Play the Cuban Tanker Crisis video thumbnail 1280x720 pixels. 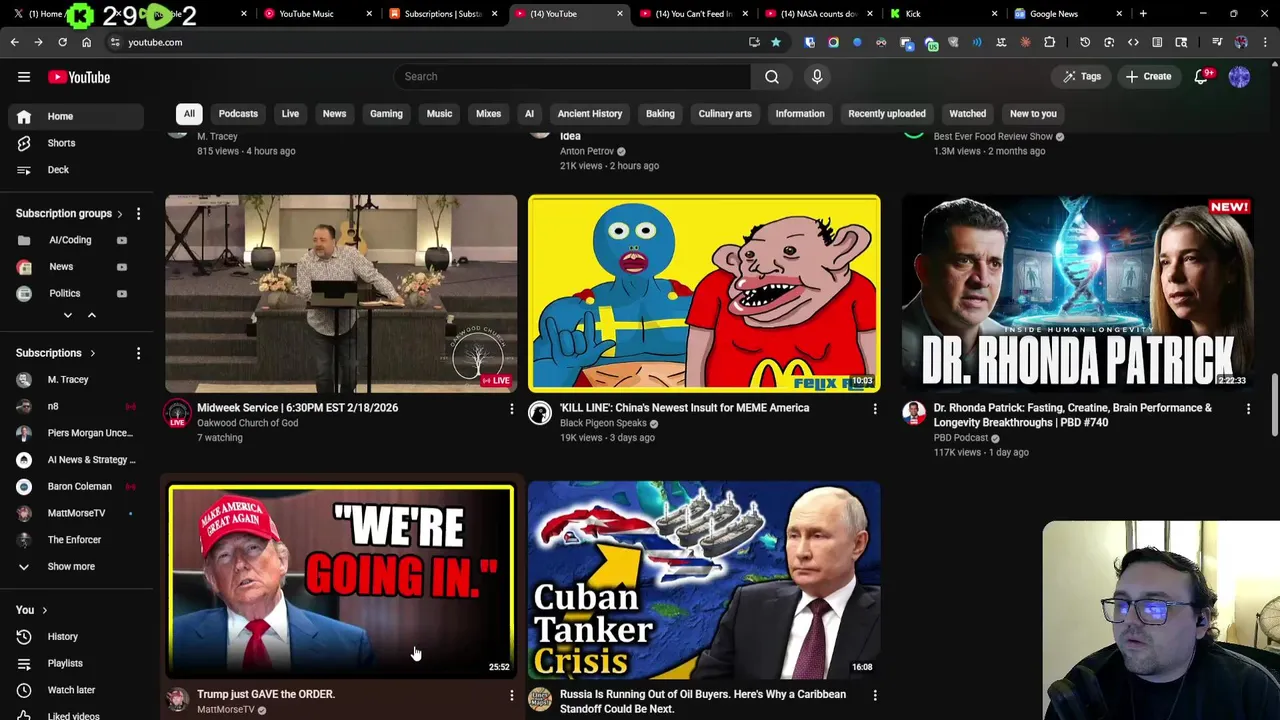704,580
